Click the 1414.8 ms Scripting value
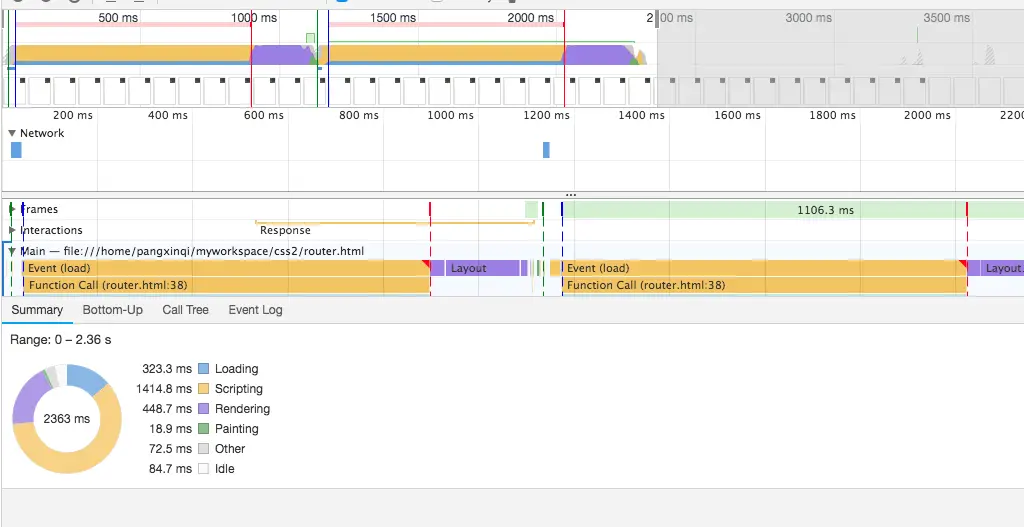1024x527 pixels. [x=164, y=389]
